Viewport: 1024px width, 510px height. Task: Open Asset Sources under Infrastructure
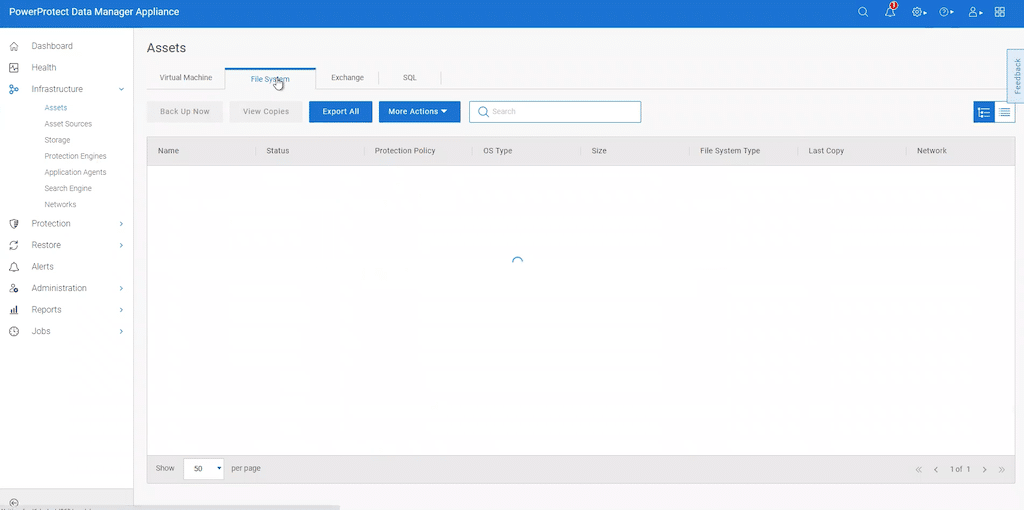point(68,124)
